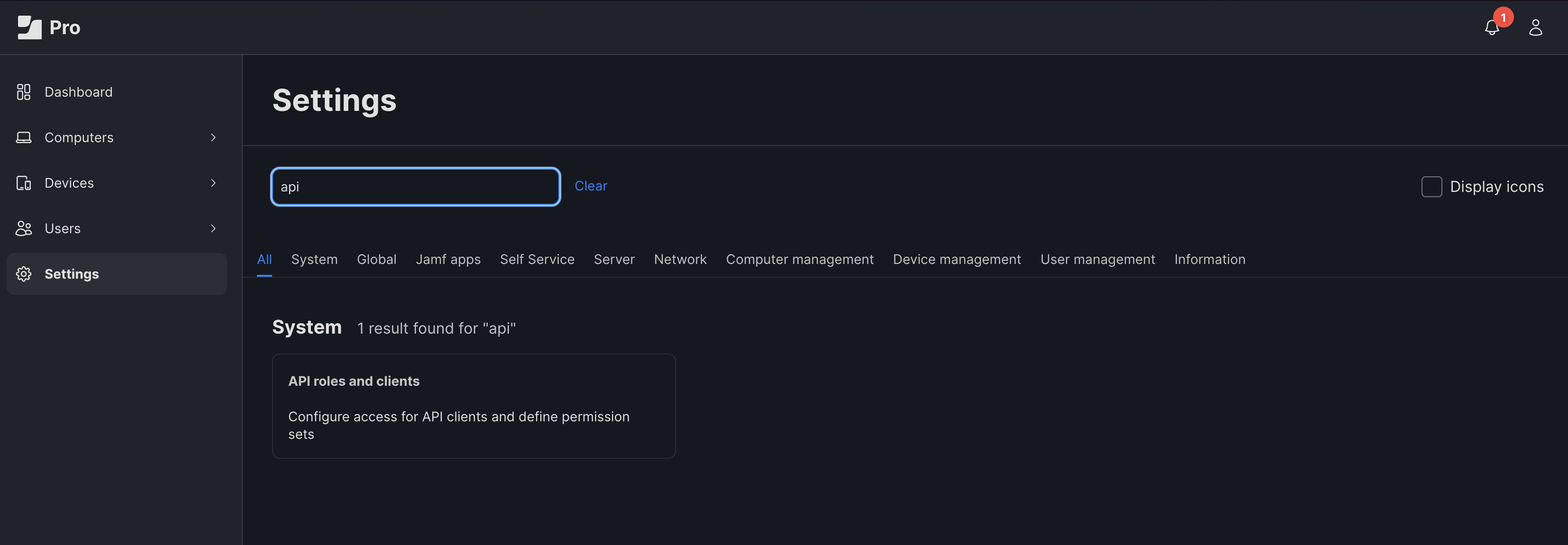Click the Users people icon
The width and height of the screenshot is (1568, 545).
[24, 229]
